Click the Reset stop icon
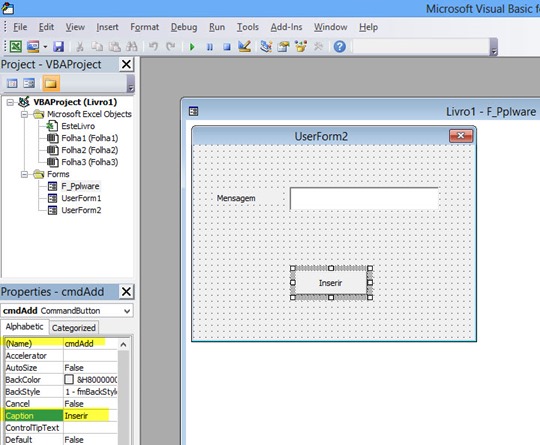 (227, 46)
